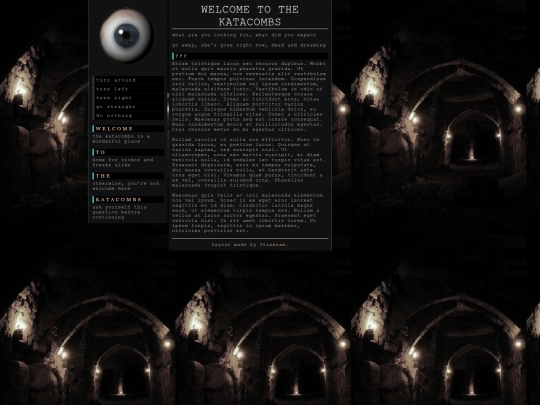Click the eyeball image in the sidebar
This screenshot has width=540, height=405.
(127, 35)
